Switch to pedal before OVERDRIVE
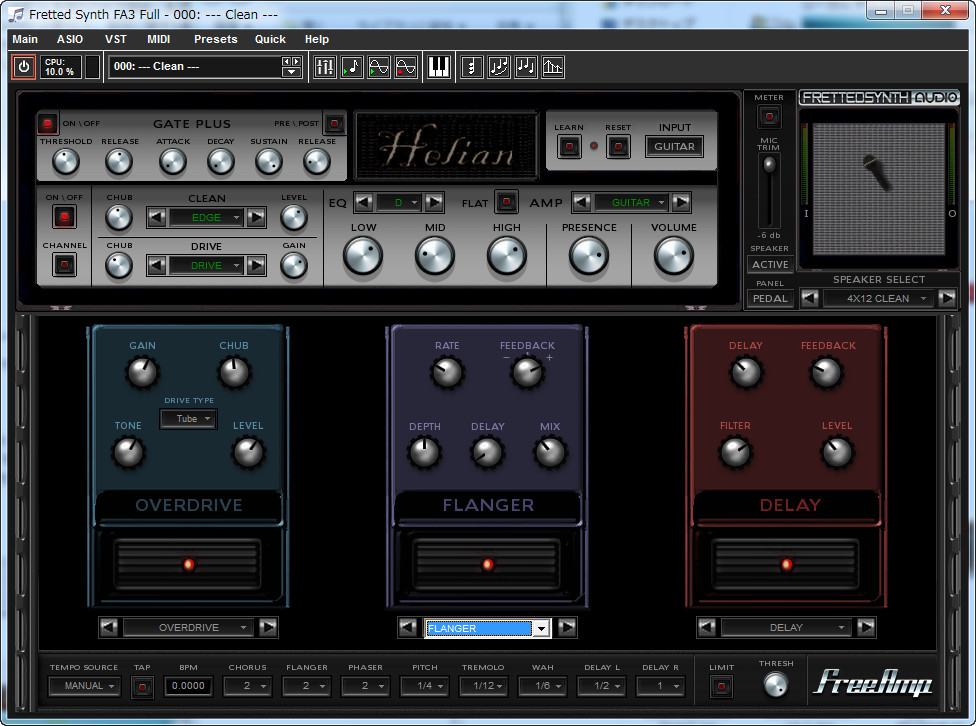 (x=108, y=627)
